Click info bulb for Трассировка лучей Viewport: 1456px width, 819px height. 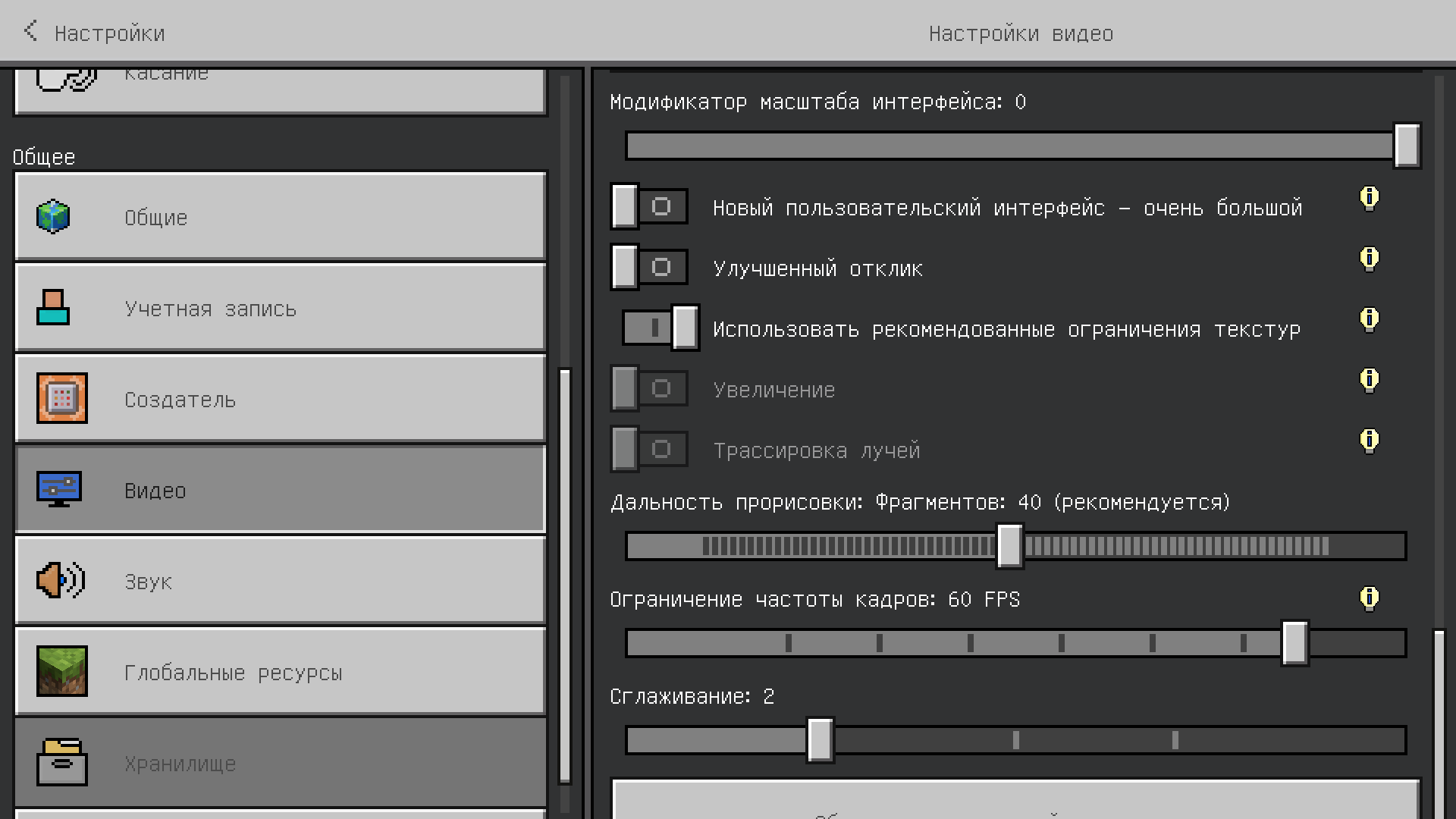1369,441
